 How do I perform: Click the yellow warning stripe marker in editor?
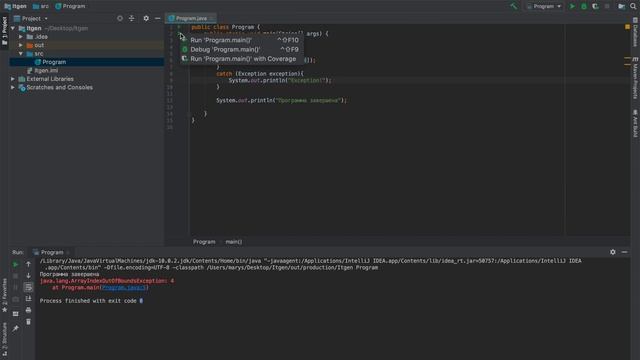627,58
